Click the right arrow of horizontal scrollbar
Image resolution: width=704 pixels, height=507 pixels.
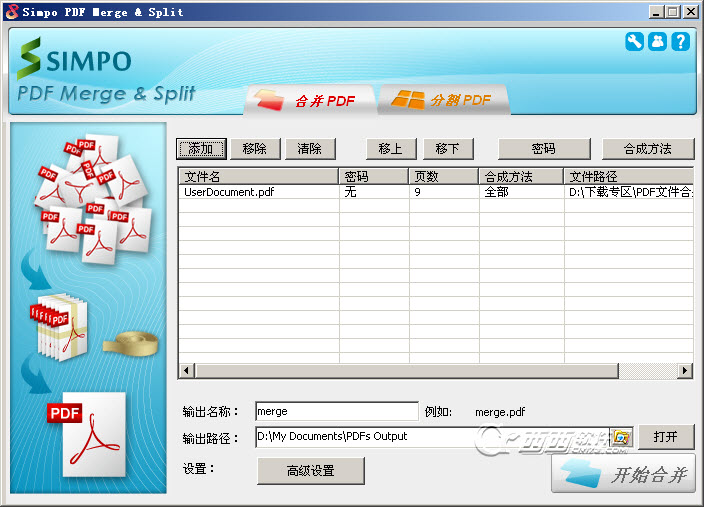pos(685,371)
